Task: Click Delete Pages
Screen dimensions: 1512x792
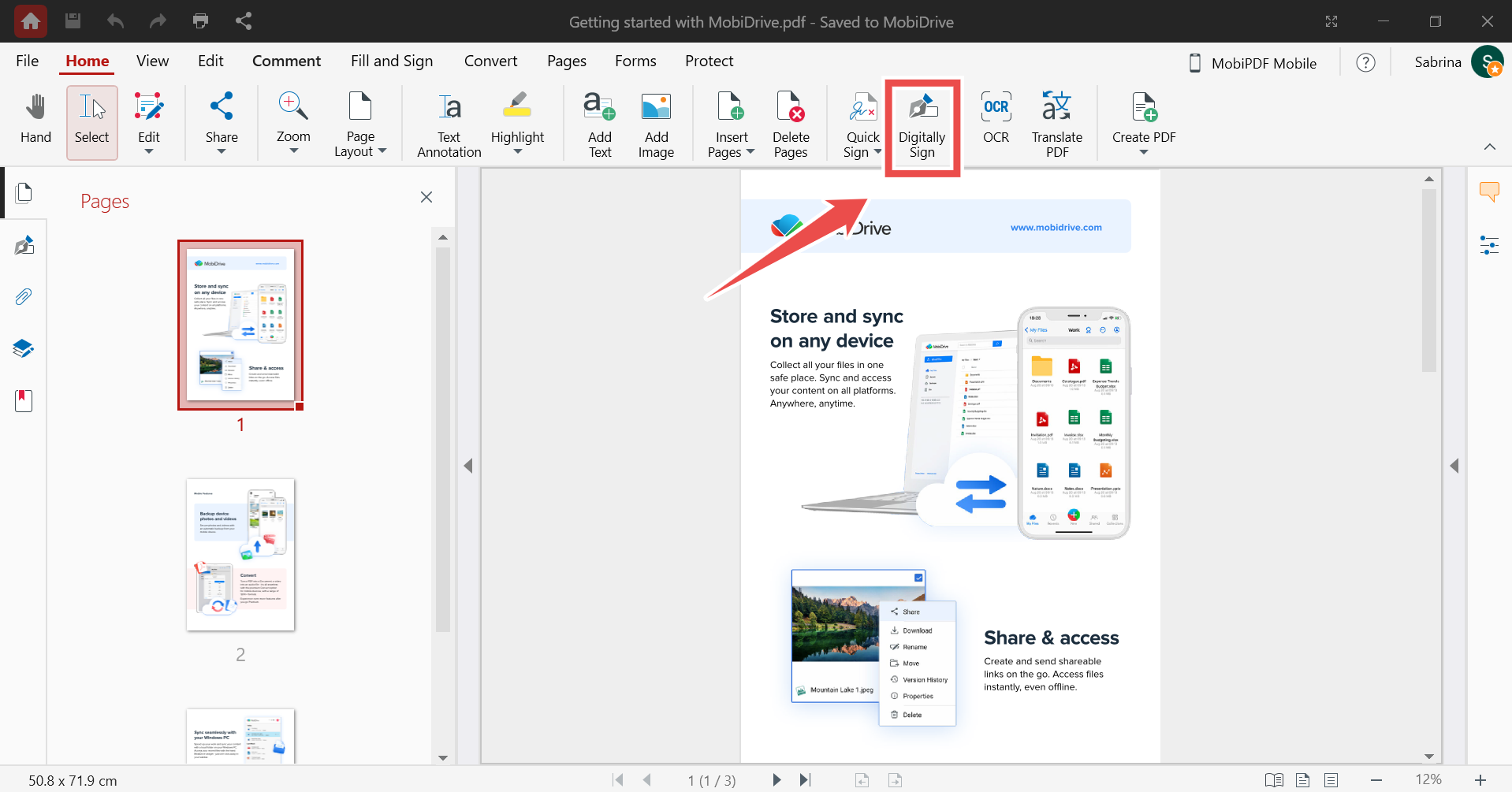Action: tap(791, 124)
